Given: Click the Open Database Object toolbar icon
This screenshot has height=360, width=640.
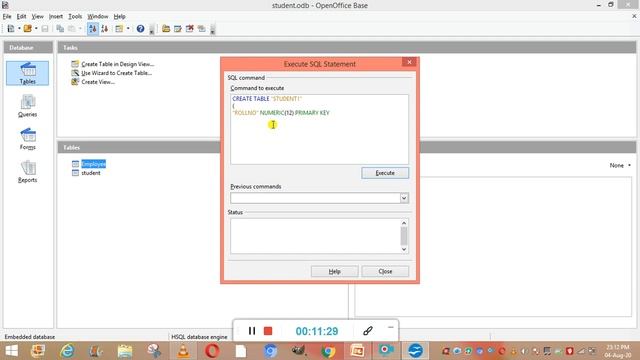Looking at the screenshot, I should tap(166, 29).
